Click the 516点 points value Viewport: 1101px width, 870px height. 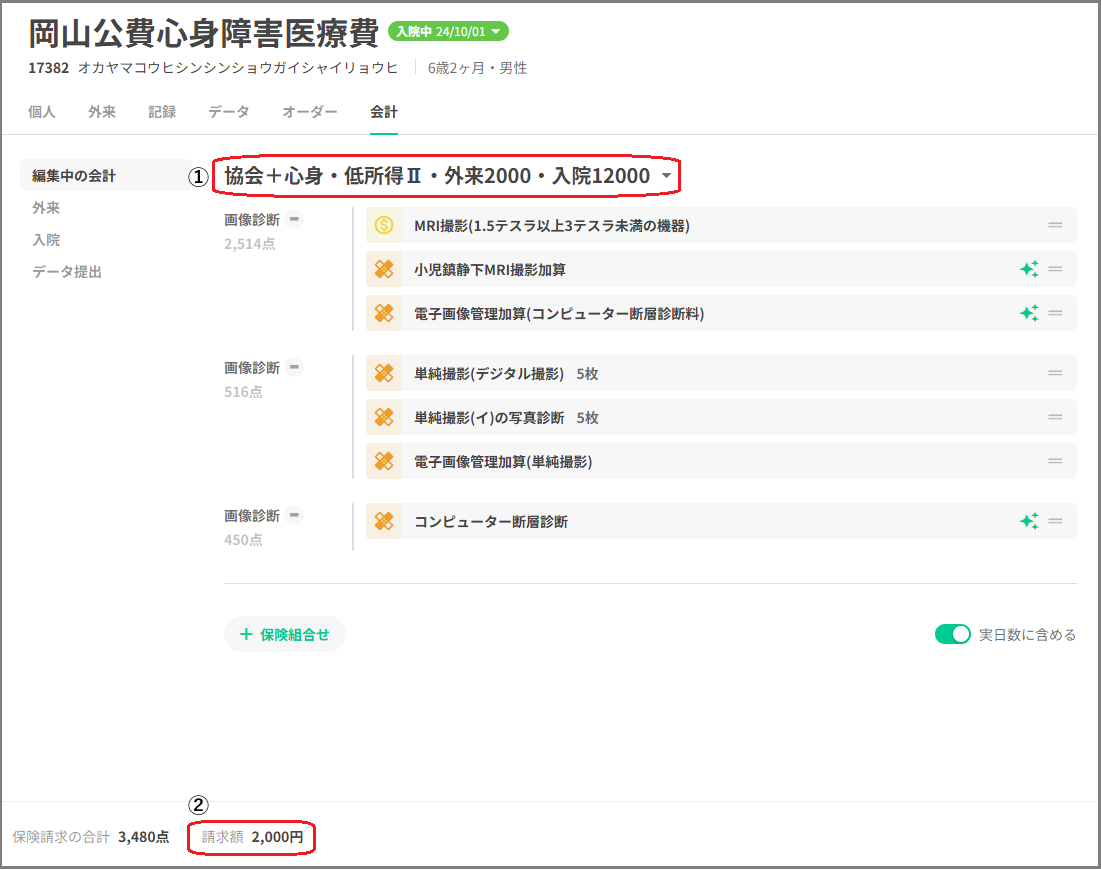click(x=243, y=392)
